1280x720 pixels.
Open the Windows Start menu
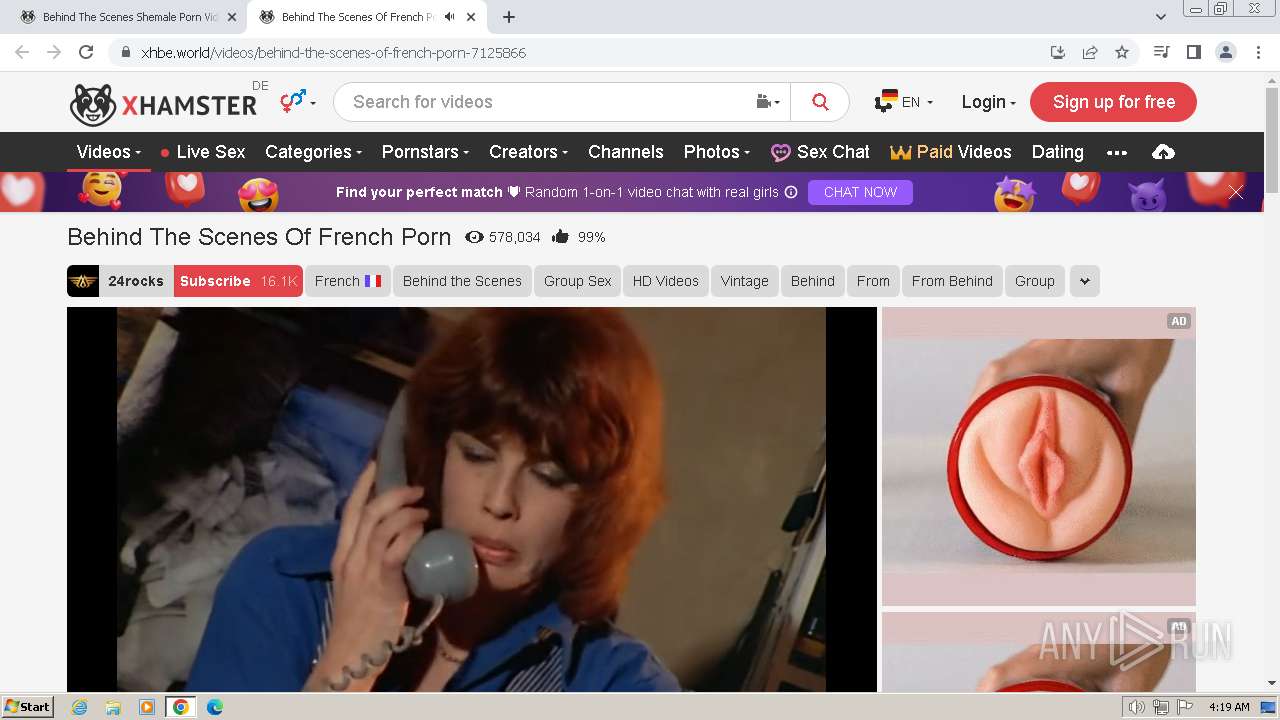click(x=28, y=707)
